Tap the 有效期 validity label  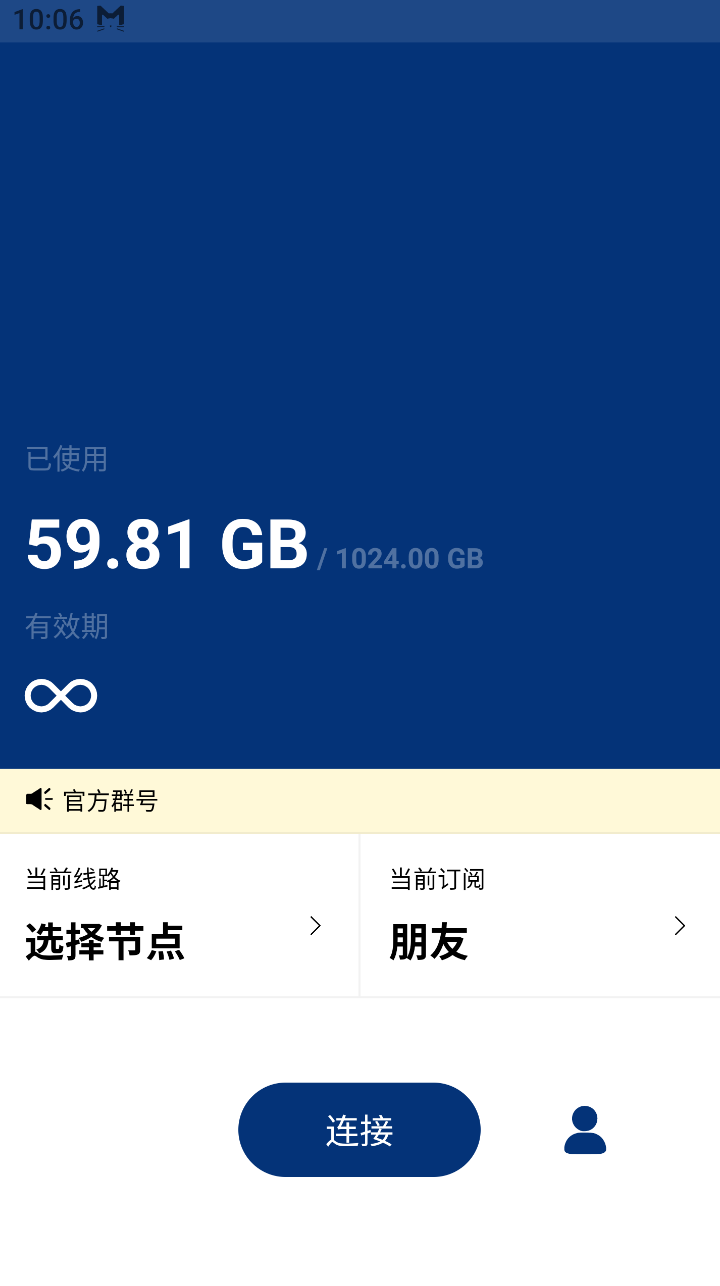tap(66, 627)
